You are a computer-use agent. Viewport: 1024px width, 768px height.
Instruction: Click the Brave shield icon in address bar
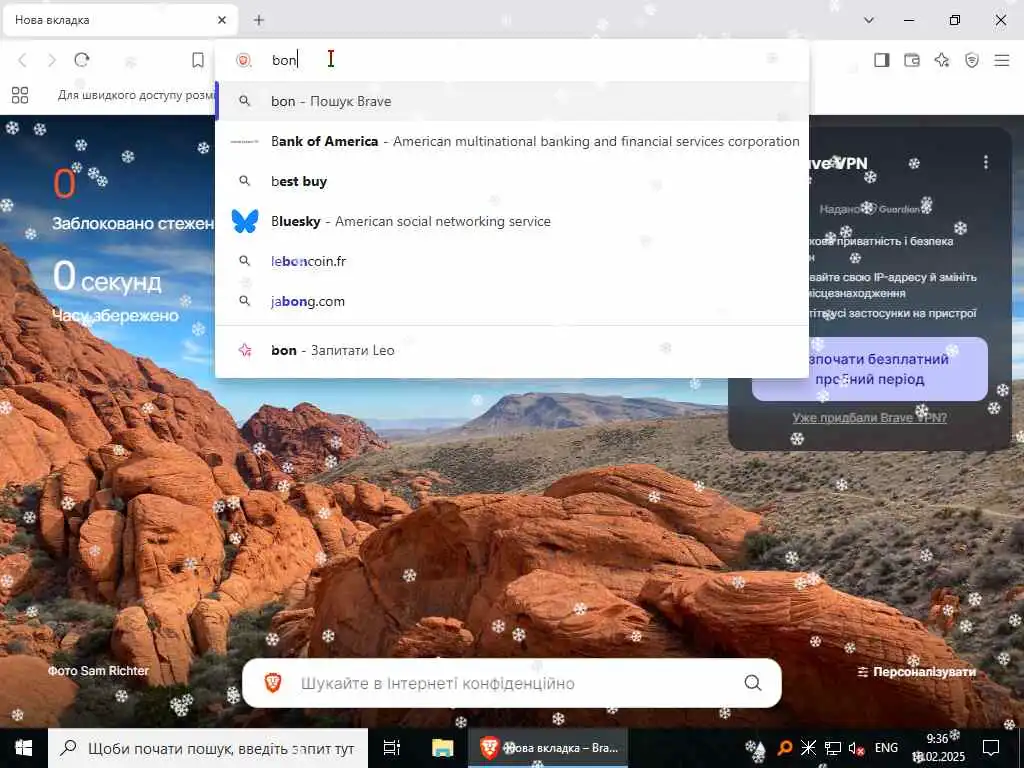click(x=244, y=60)
